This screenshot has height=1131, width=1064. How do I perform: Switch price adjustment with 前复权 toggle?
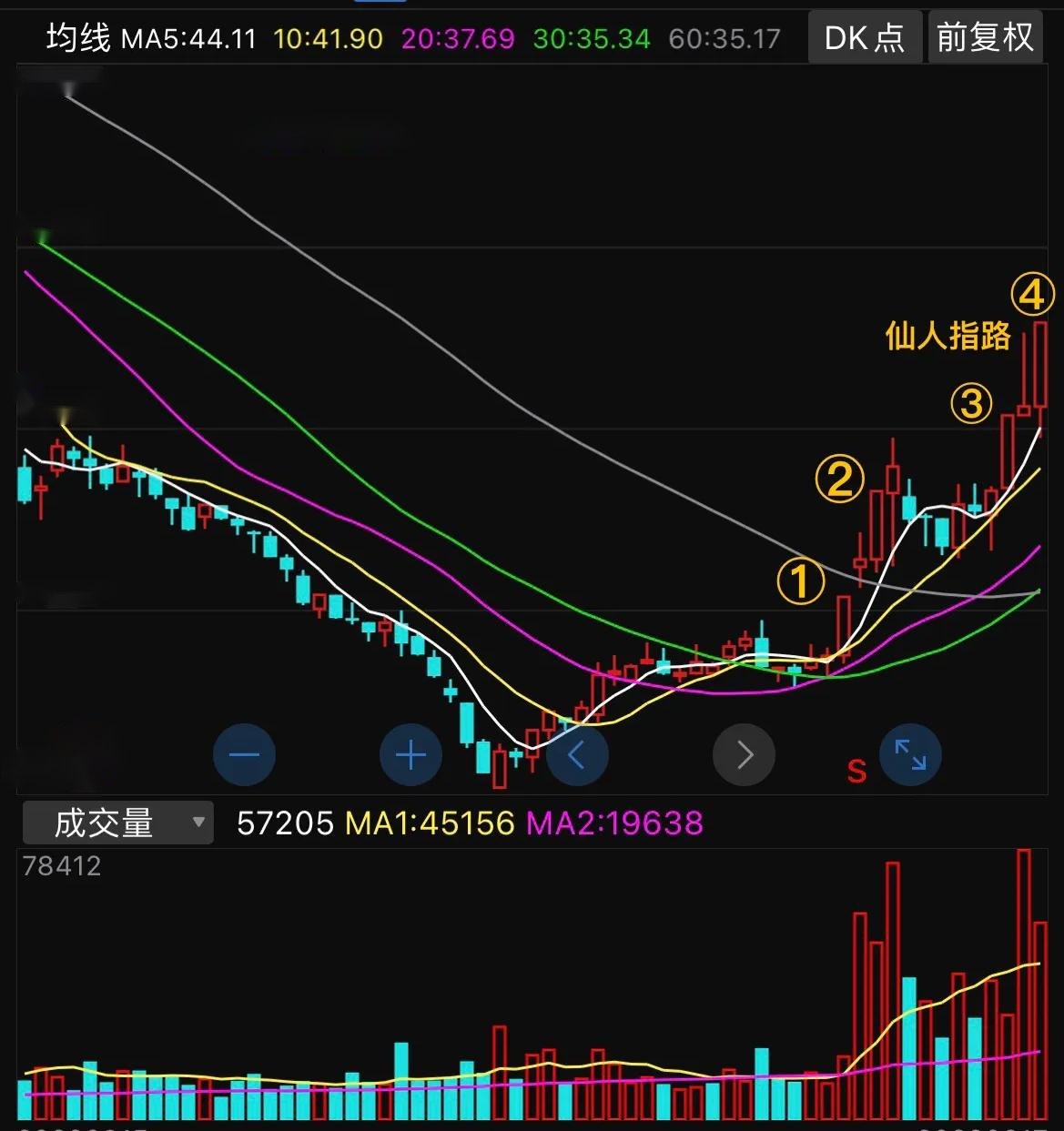click(x=985, y=37)
